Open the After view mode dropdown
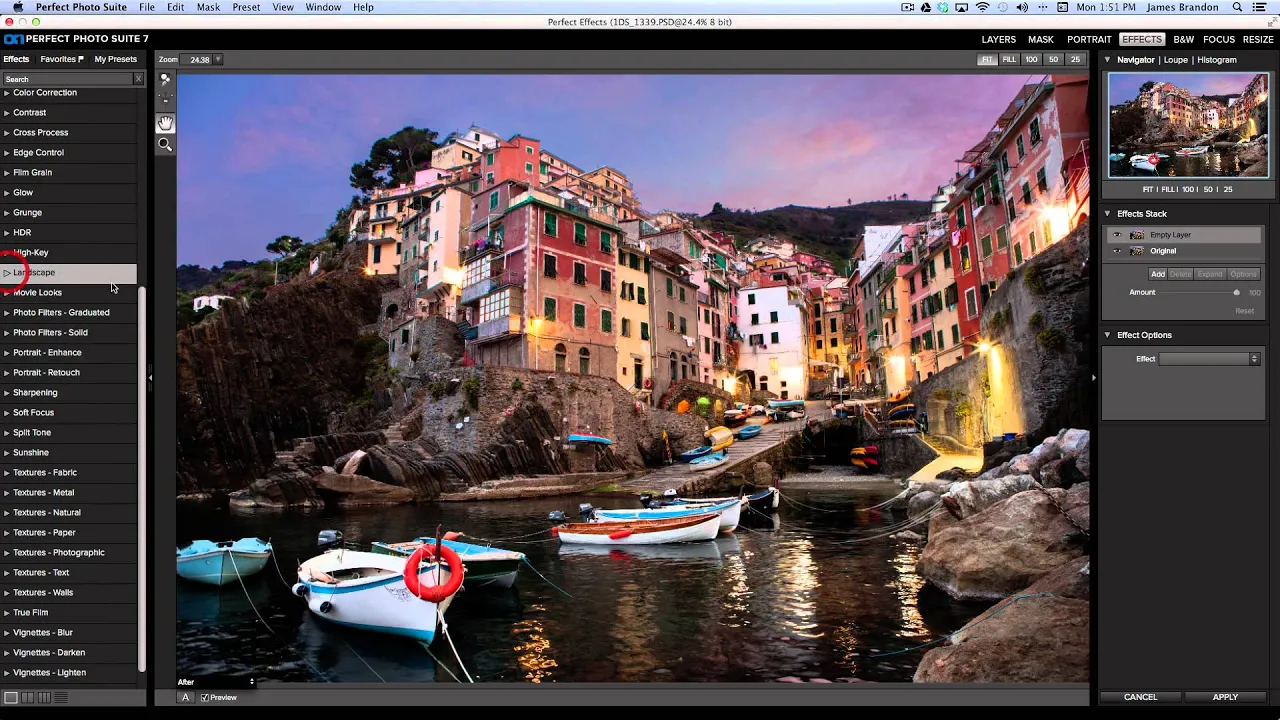Image resolution: width=1280 pixels, height=720 pixels. click(x=216, y=682)
